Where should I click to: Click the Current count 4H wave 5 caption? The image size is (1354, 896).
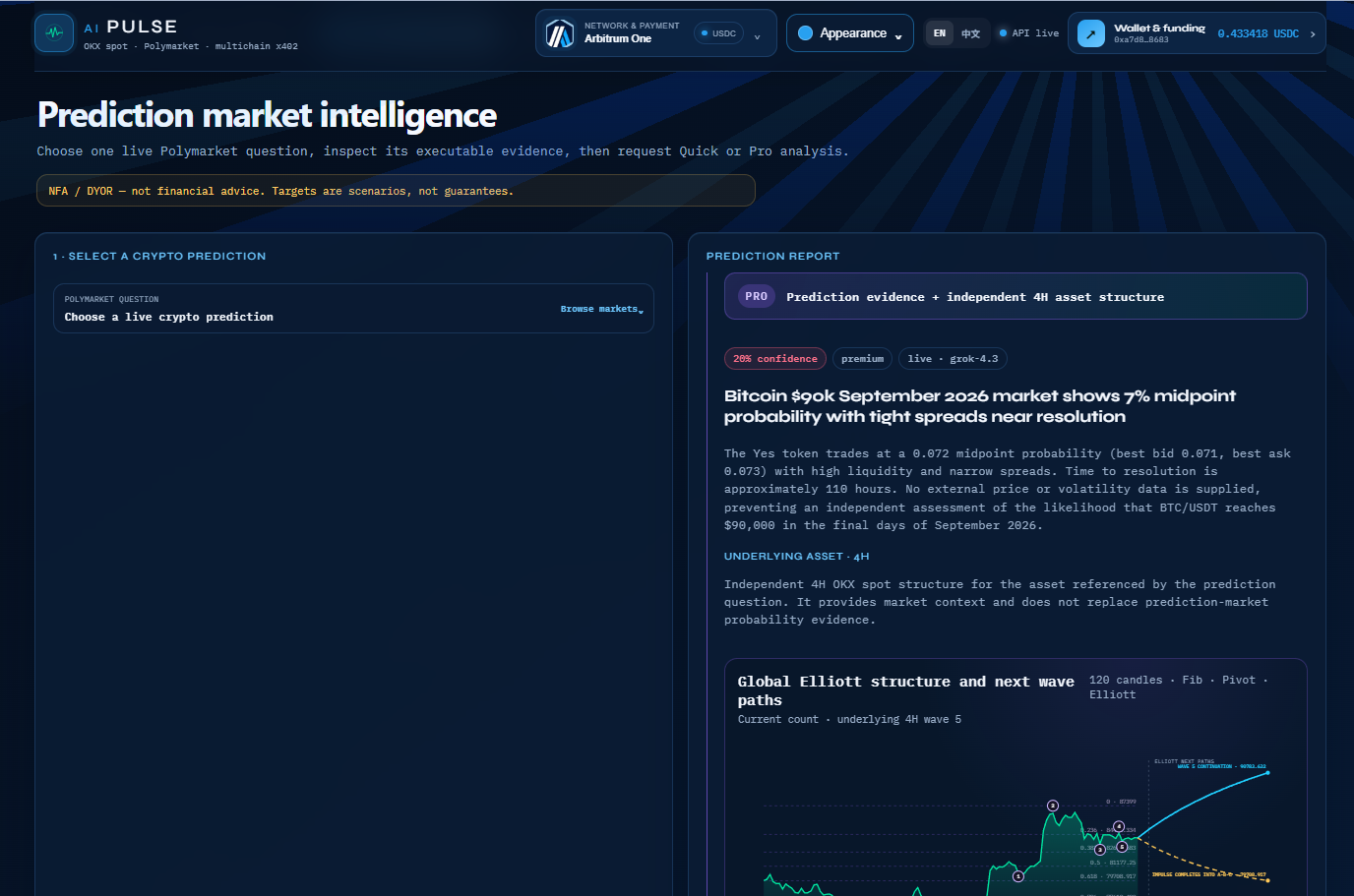(849, 719)
